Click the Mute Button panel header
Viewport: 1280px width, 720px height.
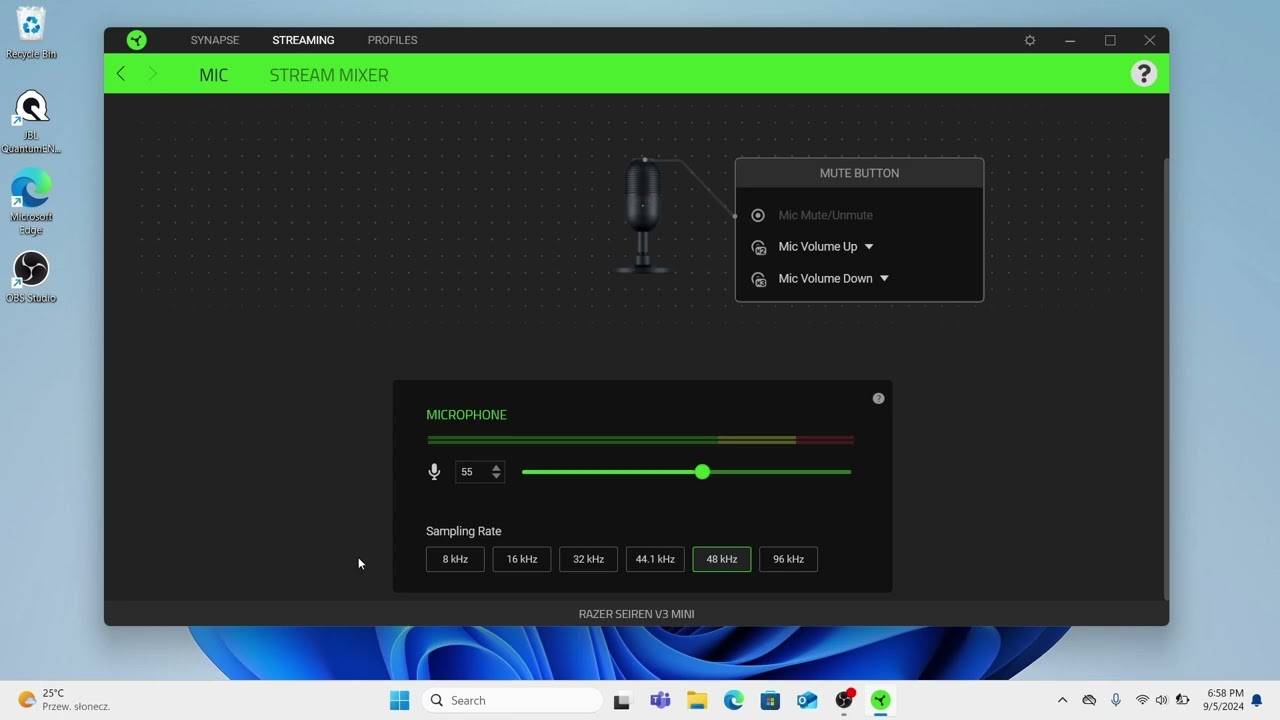coord(859,173)
